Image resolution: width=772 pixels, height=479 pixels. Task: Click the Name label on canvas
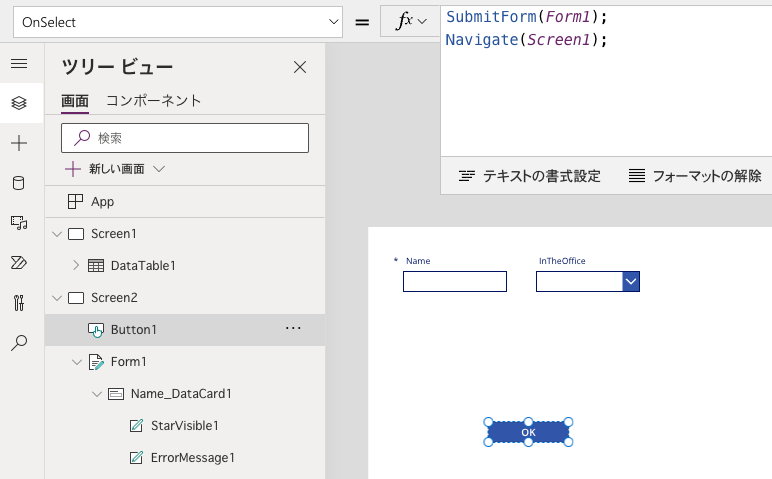418,261
